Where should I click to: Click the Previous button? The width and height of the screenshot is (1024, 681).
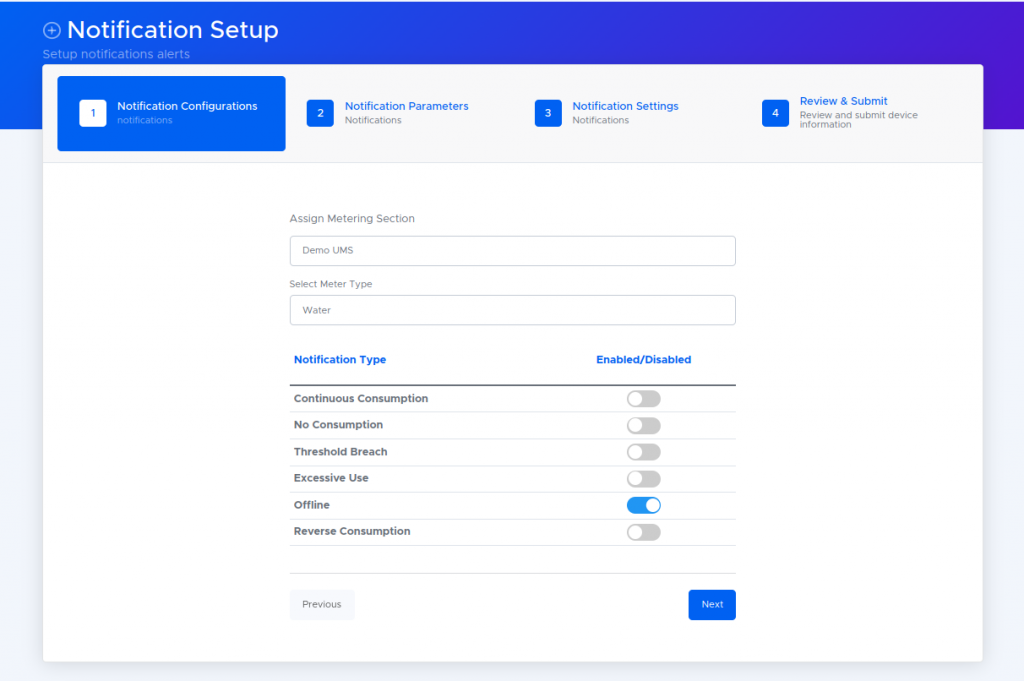coord(321,604)
